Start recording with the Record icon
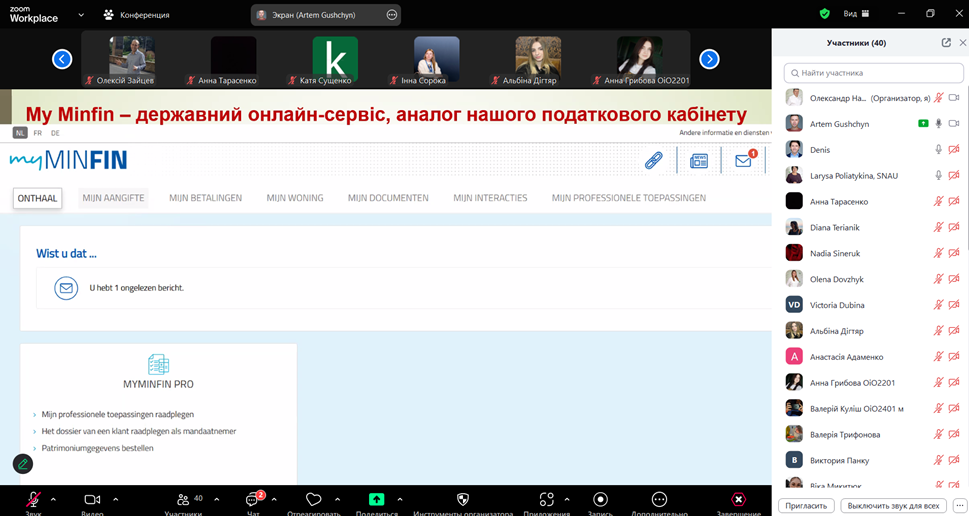The height and width of the screenshot is (516, 969). pyautogui.click(x=600, y=499)
